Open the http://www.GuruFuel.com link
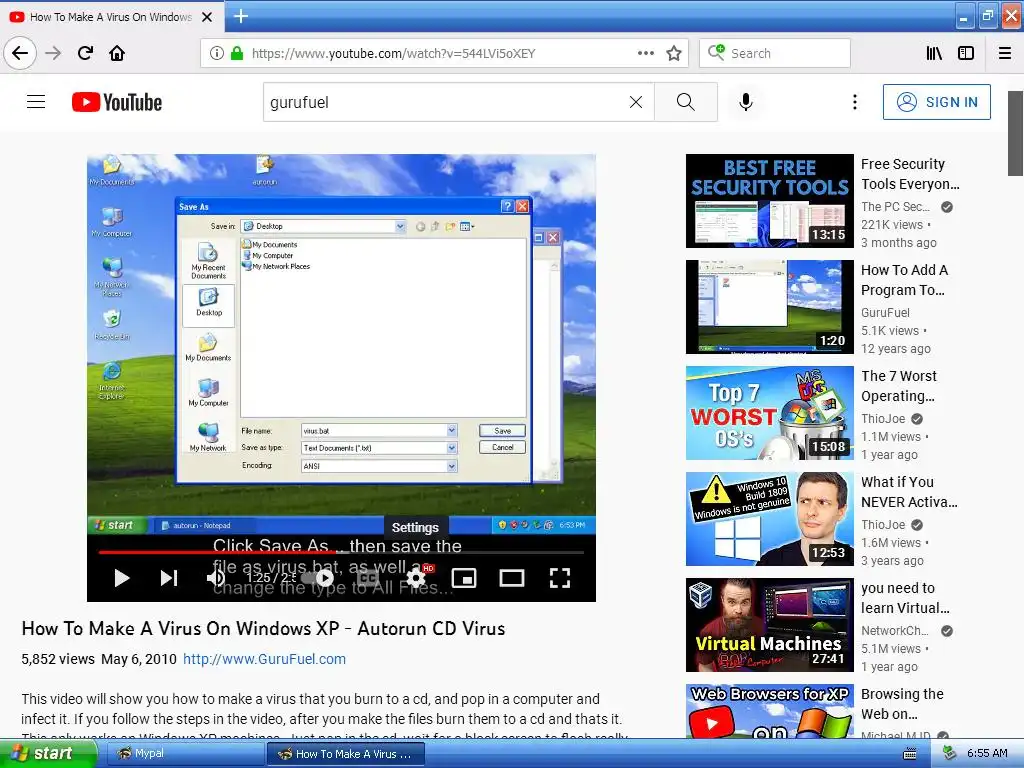 click(264, 659)
